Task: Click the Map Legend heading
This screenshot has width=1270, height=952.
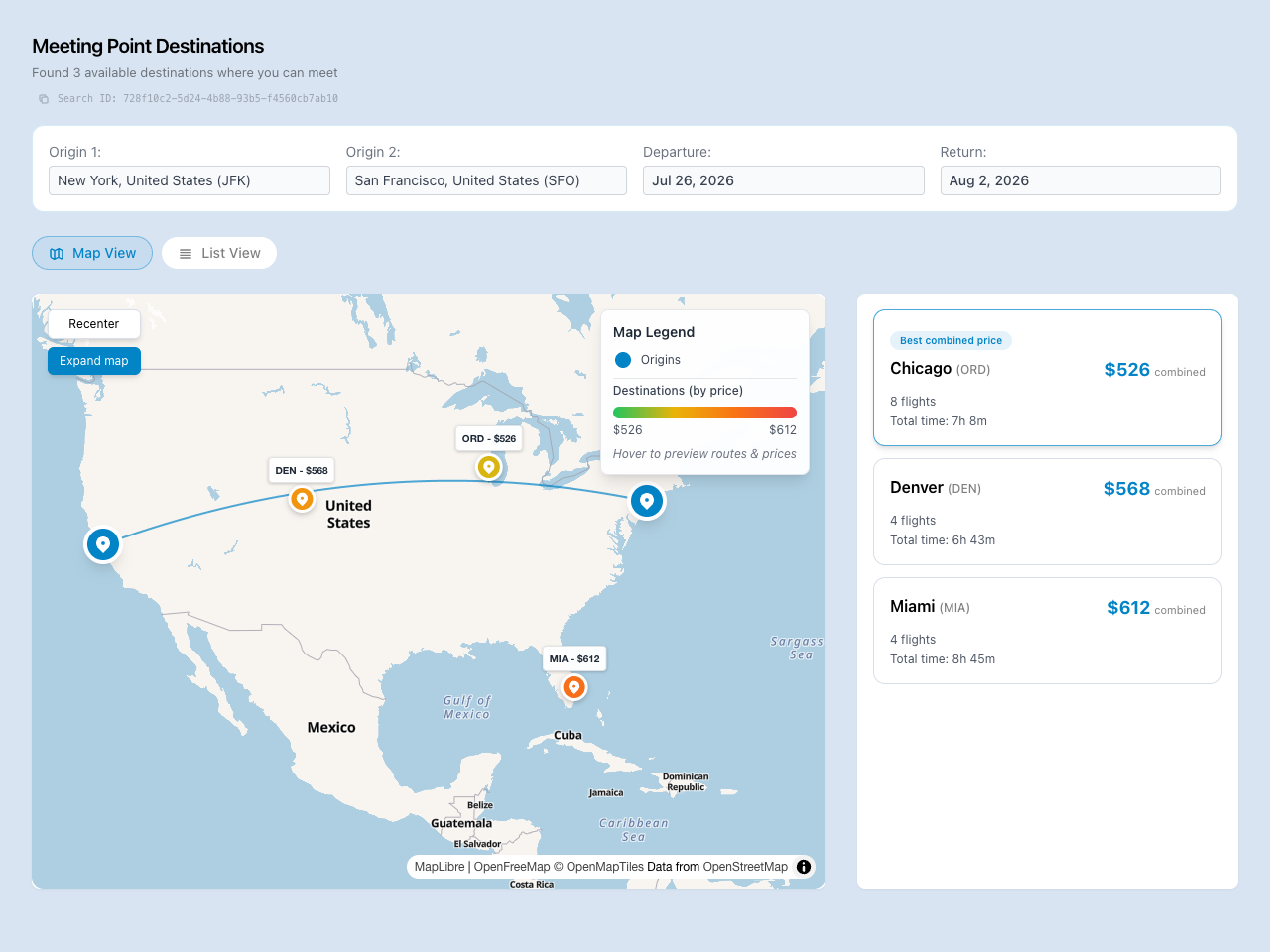Action: 654,332
